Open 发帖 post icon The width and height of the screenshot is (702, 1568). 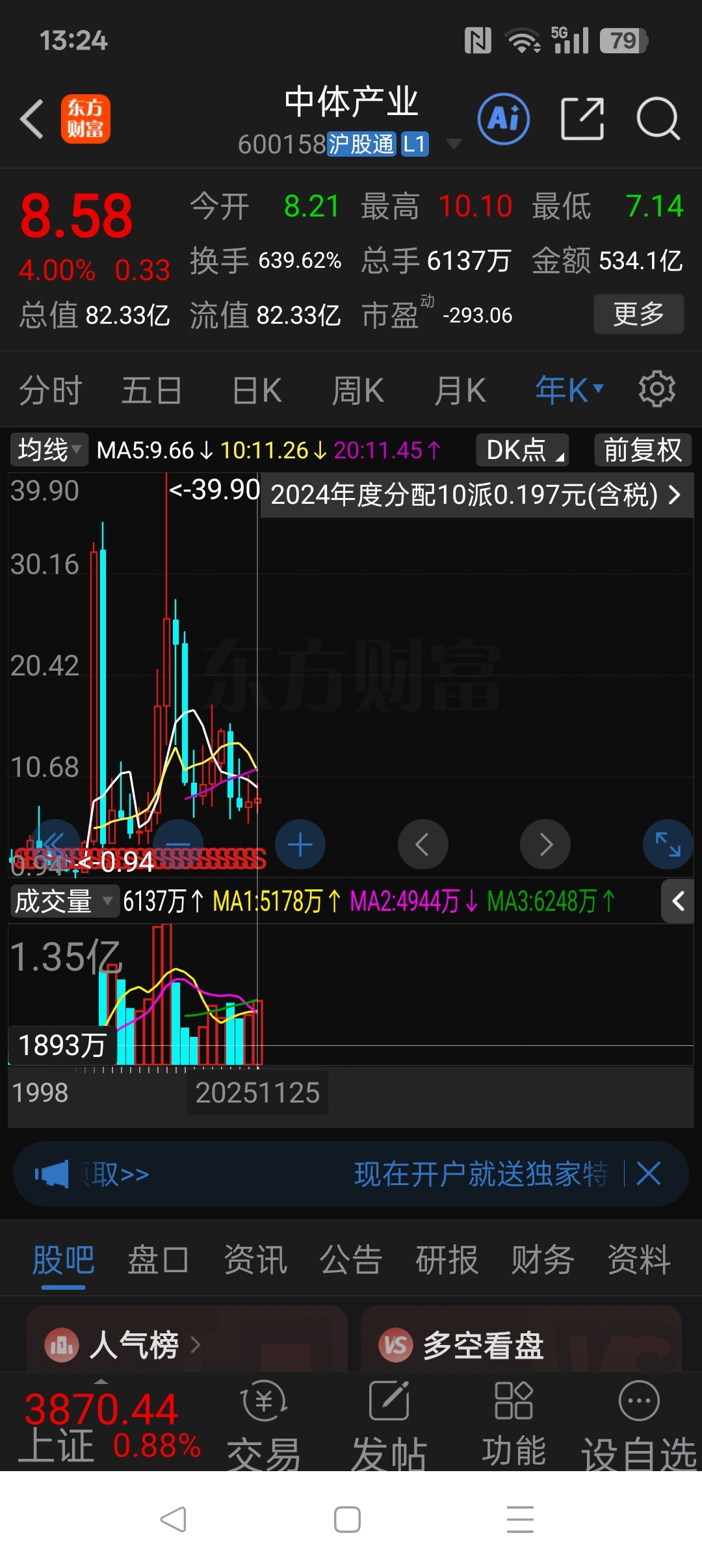point(389,1424)
